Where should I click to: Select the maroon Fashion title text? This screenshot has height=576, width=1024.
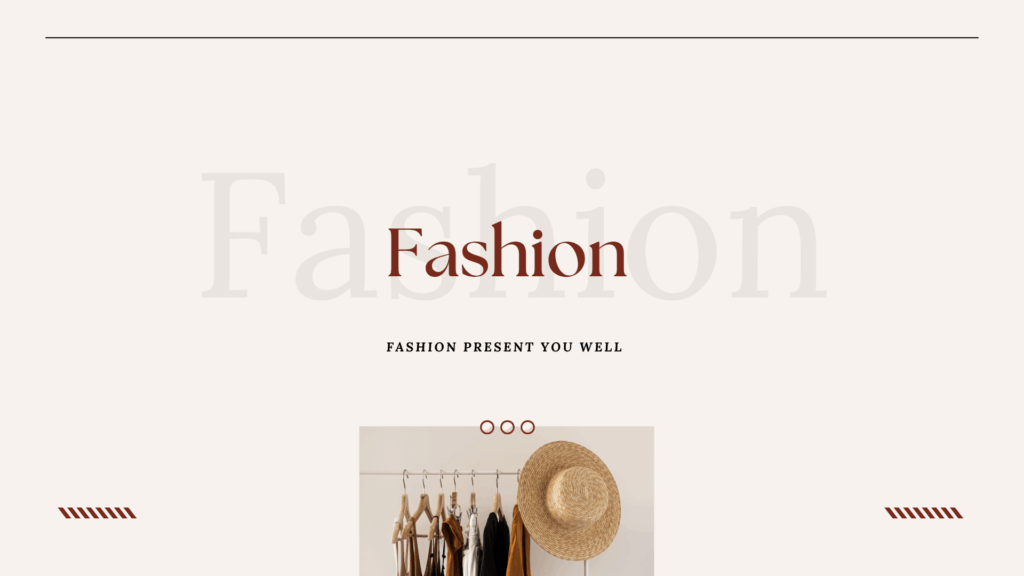click(507, 251)
